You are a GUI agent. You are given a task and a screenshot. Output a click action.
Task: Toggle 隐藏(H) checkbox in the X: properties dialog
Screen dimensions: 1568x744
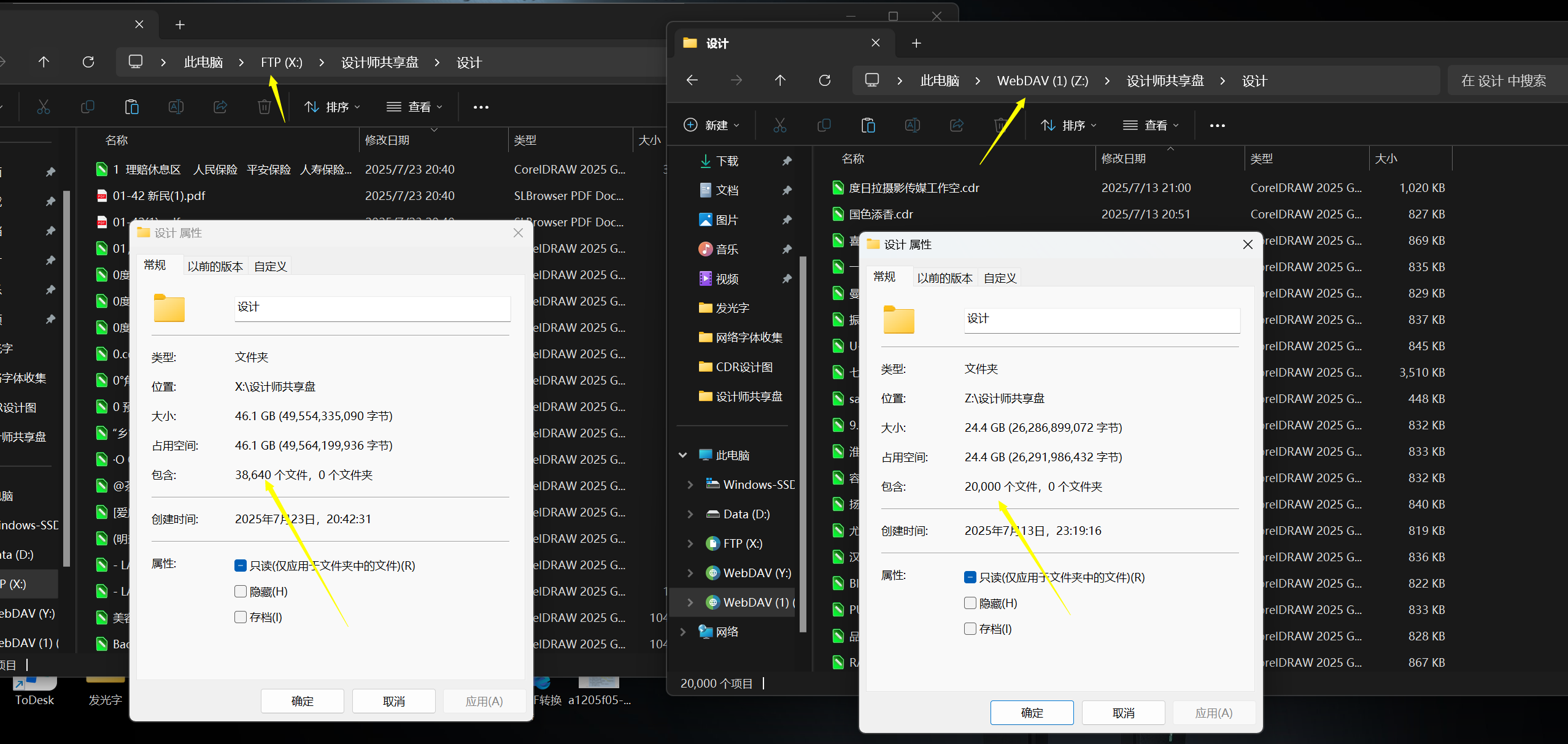(240, 591)
